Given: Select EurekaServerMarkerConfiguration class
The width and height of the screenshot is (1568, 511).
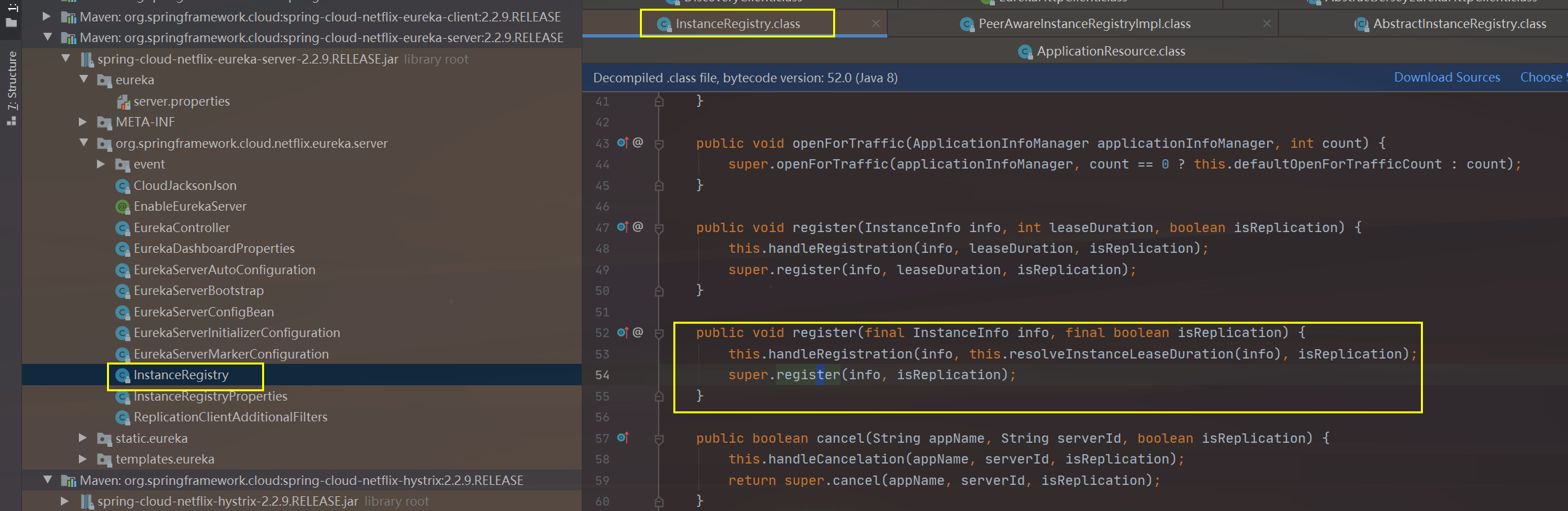Looking at the screenshot, I should [231, 354].
